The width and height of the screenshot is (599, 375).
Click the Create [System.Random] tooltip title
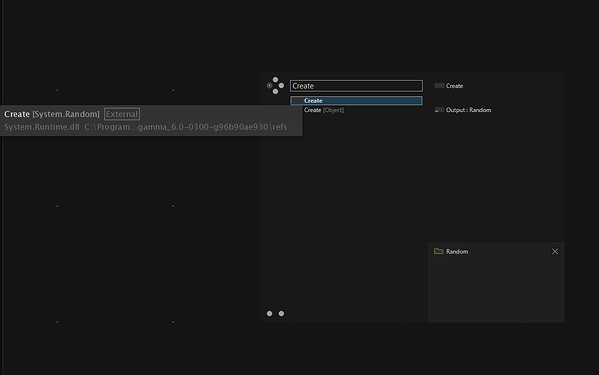coord(52,114)
